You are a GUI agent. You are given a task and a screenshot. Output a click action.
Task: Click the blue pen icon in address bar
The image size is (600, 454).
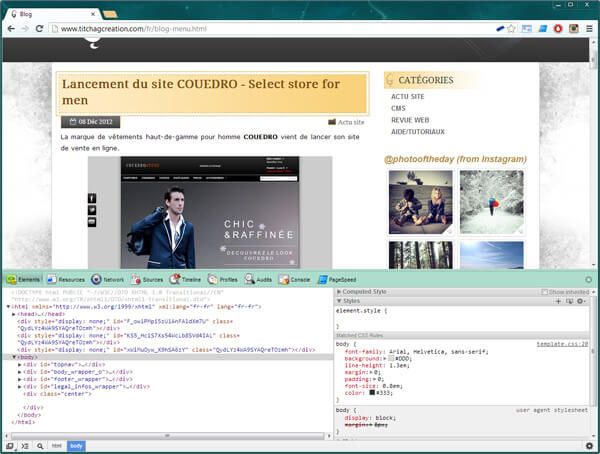click(x=500, y=29)
